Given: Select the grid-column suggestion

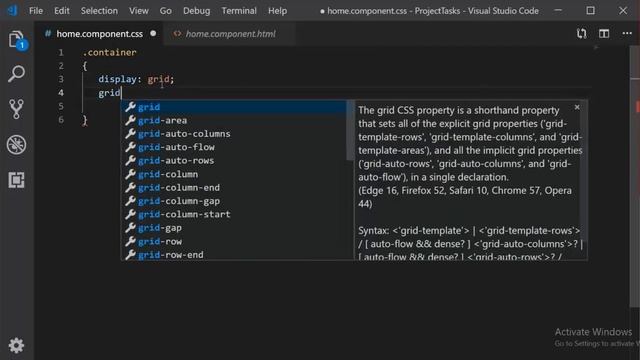Looking at the screenshot, I should coord(235,174).
